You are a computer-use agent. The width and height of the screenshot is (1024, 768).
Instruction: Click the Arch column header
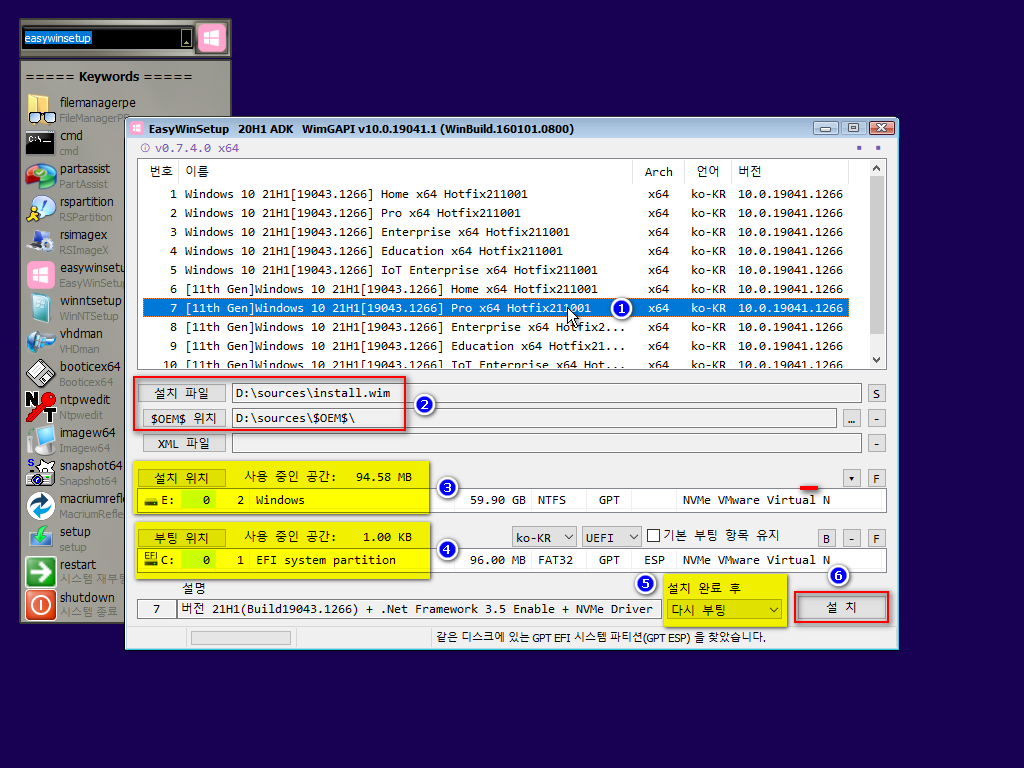coord(658,171)
